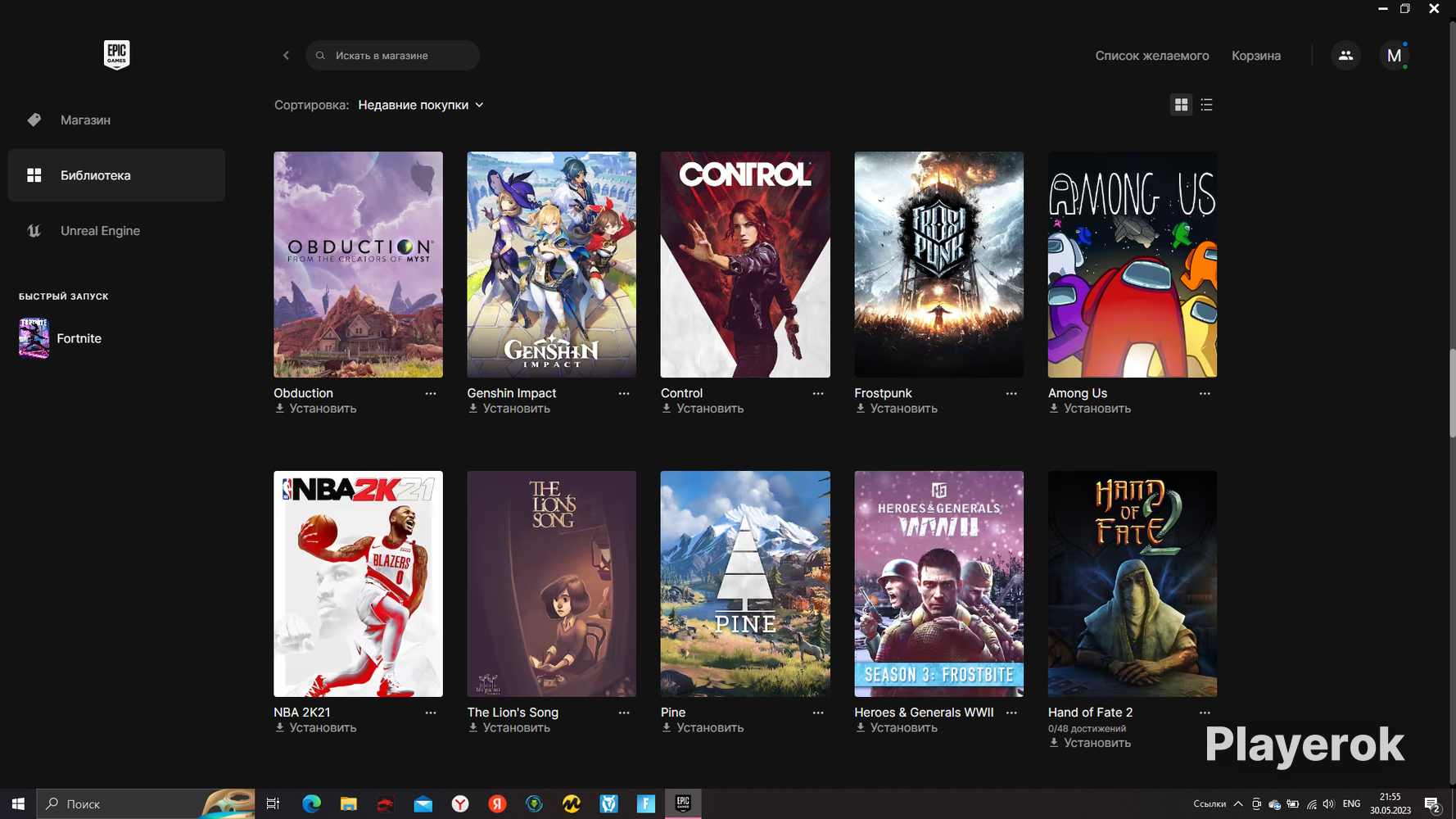Open the Mail app on the taskbar
This screenshot has width=1456, height=819.
tap(423, 804)
